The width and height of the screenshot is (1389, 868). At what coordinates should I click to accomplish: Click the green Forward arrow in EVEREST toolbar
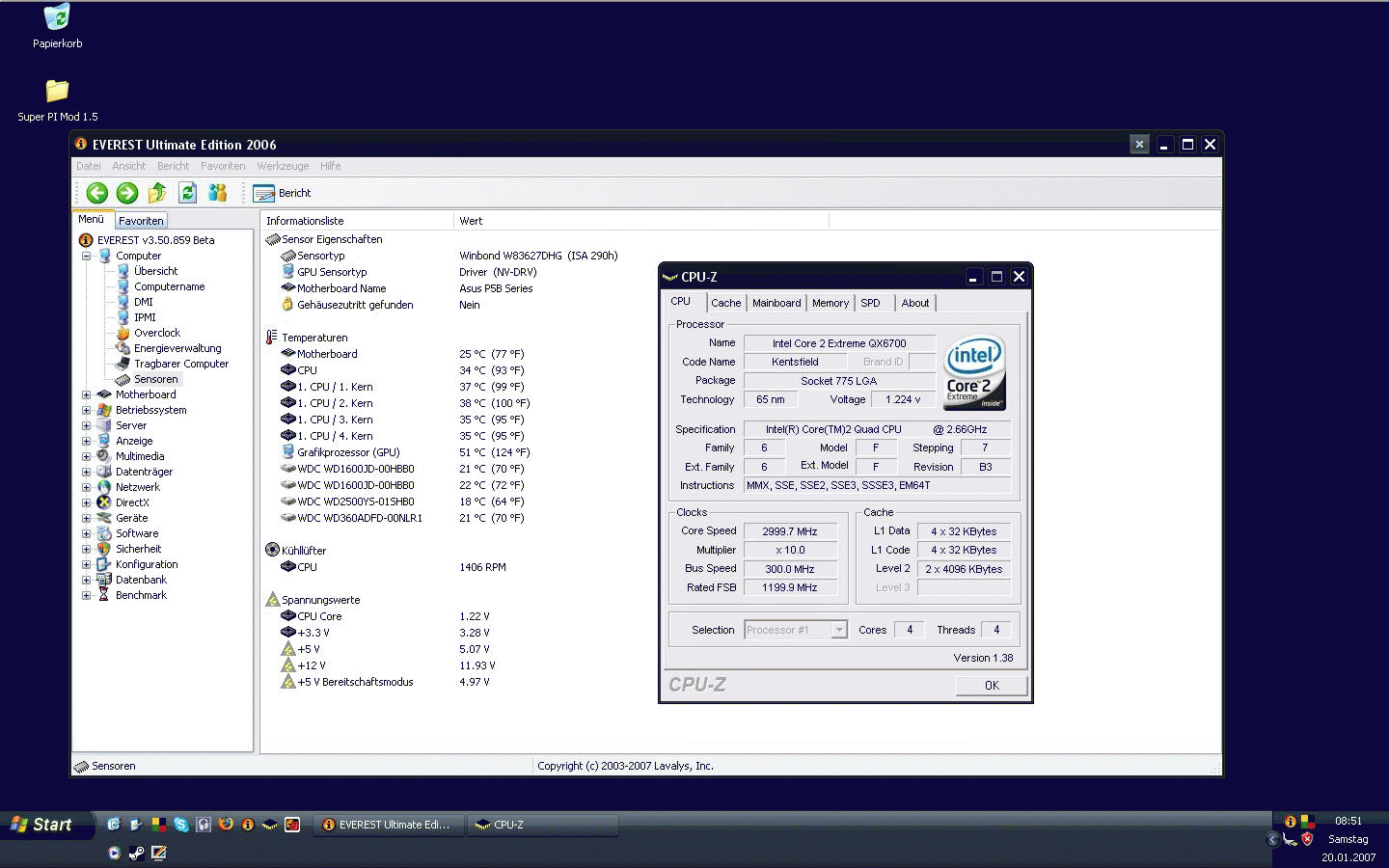(x=127, y=193)
